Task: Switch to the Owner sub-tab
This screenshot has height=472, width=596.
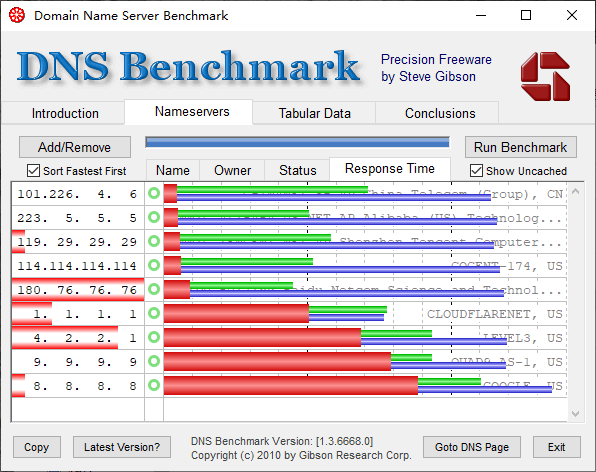Action: [232, 170]
